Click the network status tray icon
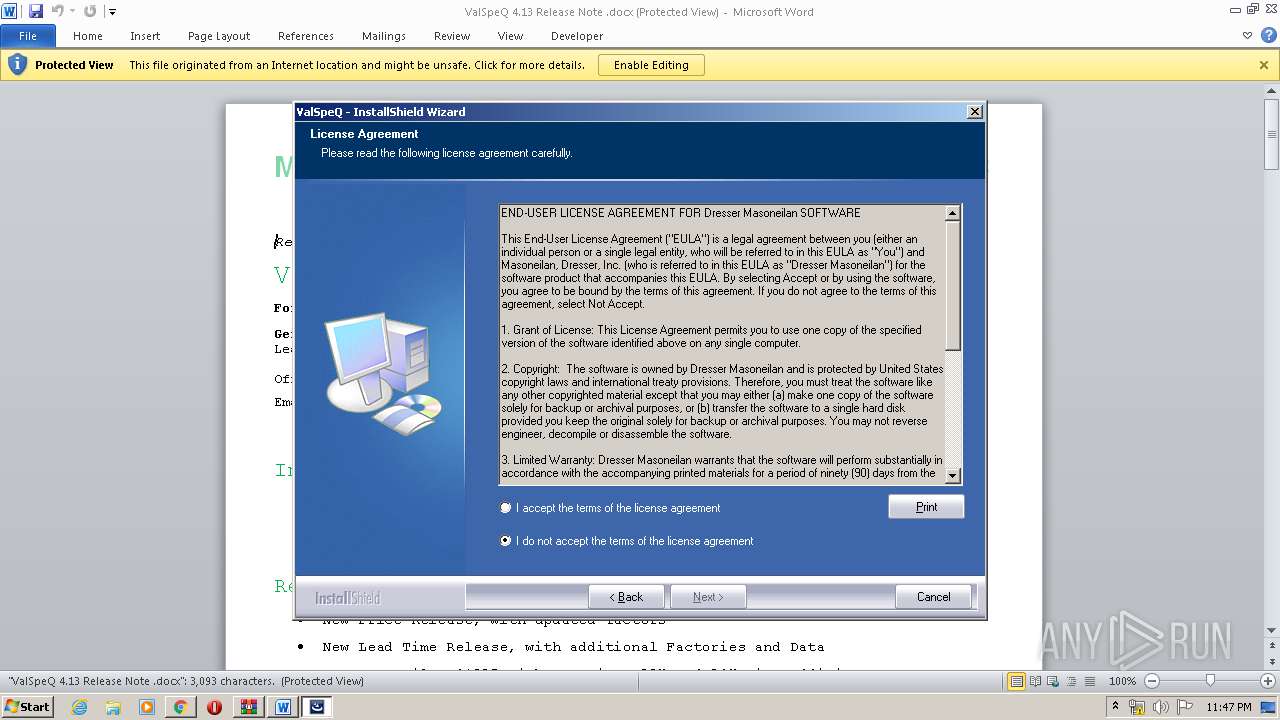This screenshot has width=1280, height=720. pos(1138,707)
